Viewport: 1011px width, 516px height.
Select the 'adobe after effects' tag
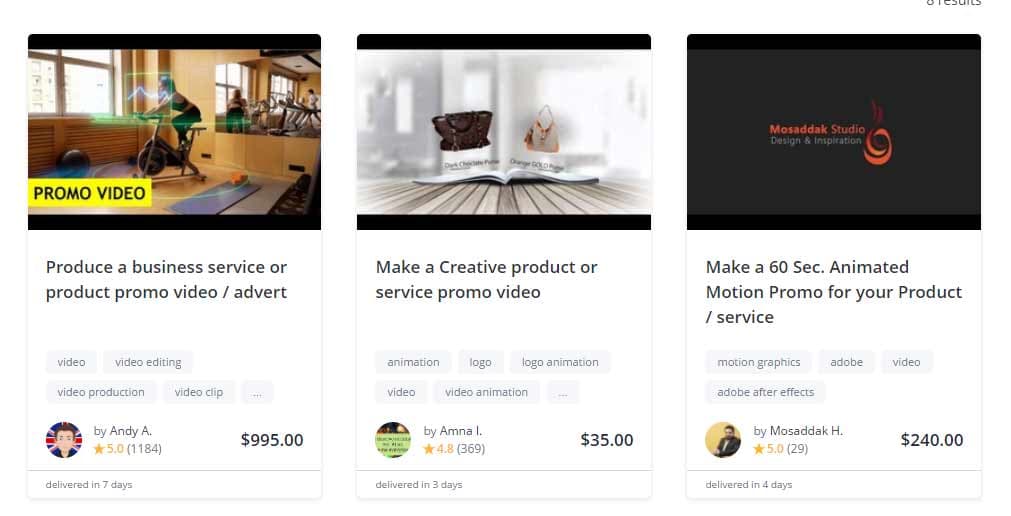pos(765,392)
